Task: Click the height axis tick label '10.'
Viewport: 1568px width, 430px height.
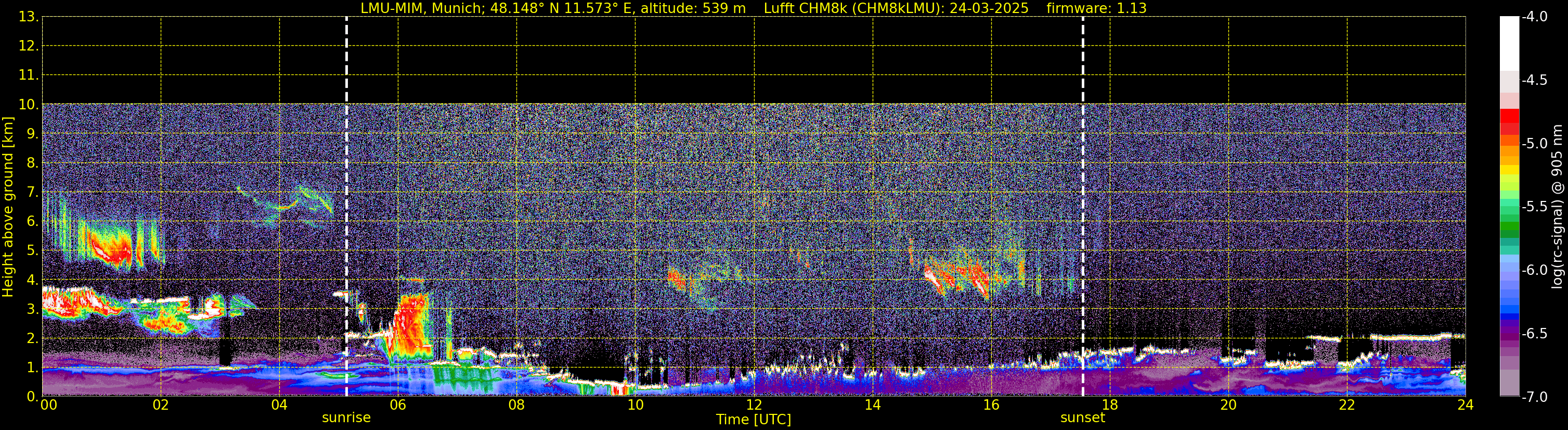Action: tap(29, 105)
